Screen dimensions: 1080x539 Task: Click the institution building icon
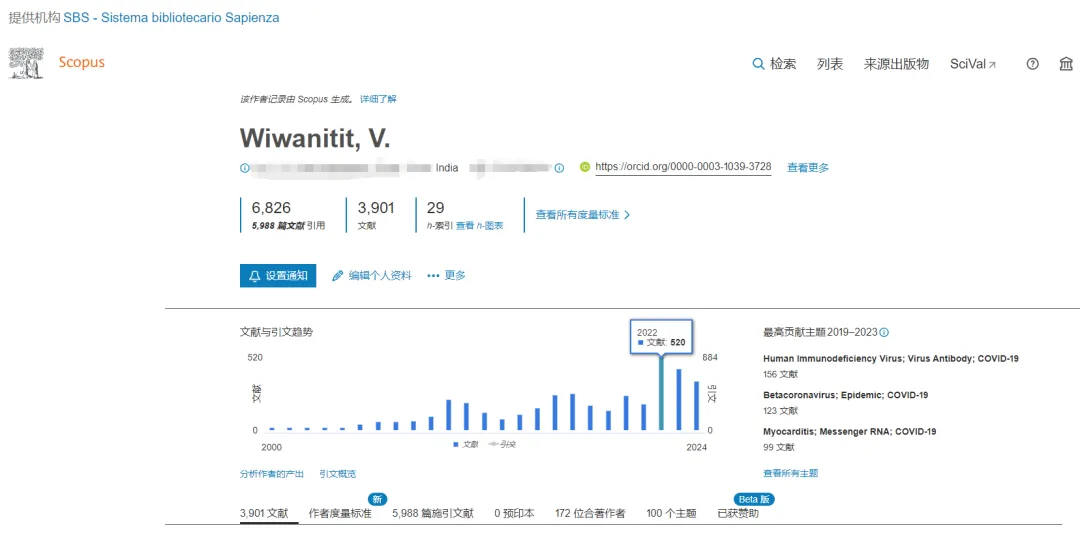1066,64
